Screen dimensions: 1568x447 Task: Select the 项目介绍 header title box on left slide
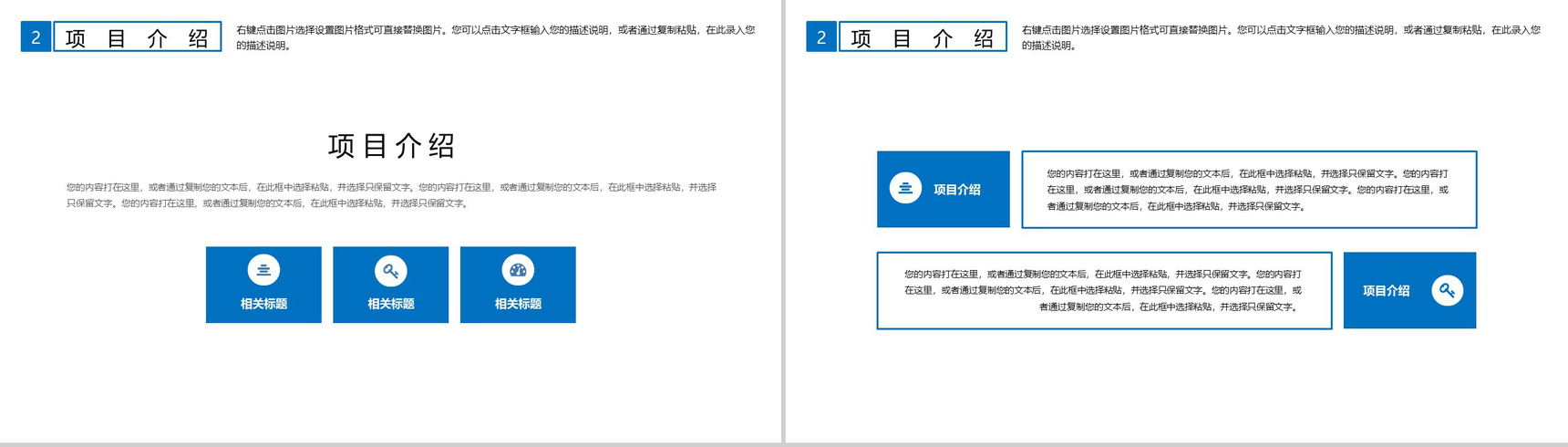(x=138, y=37)
